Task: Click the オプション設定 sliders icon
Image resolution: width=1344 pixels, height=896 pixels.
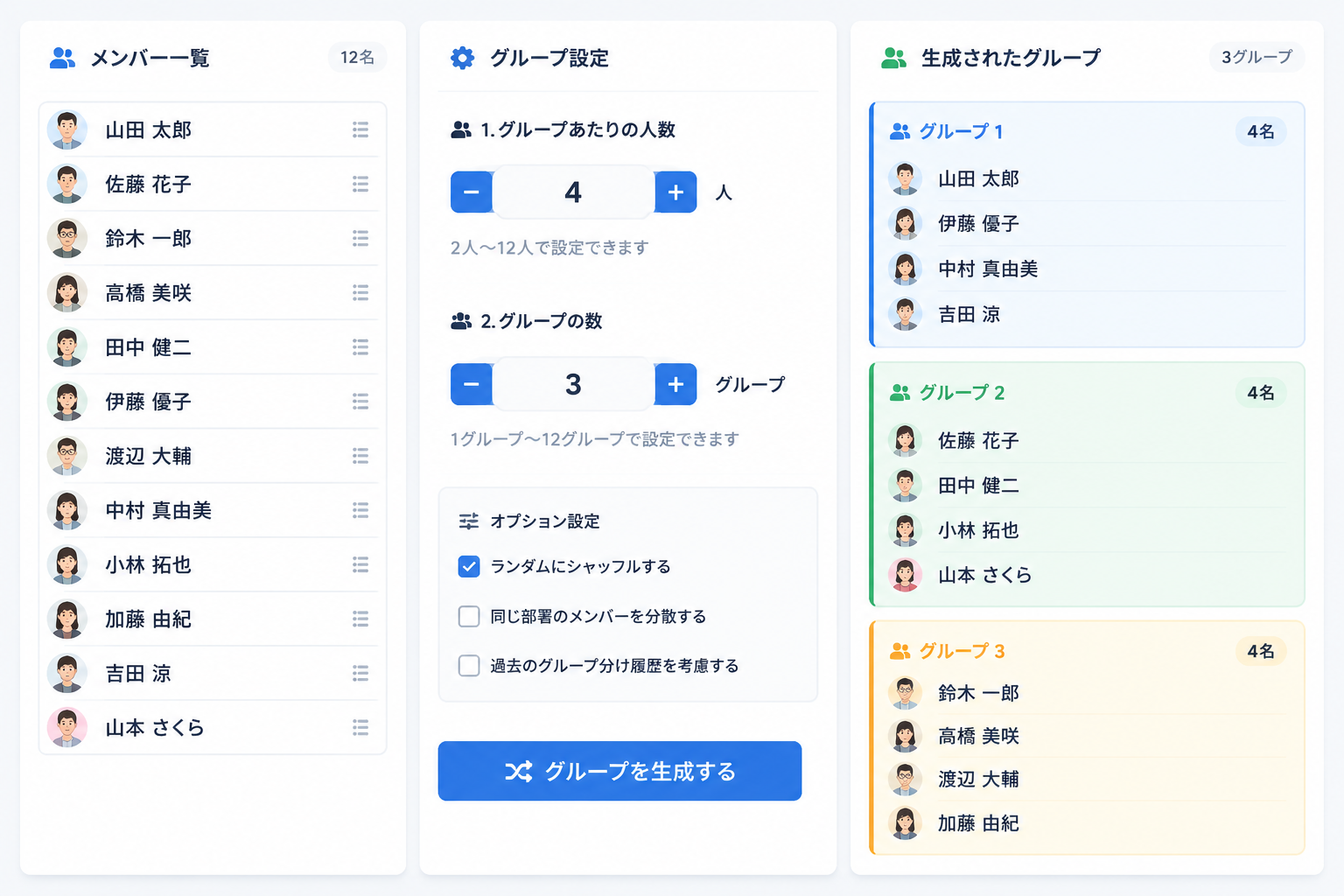Action: click(469, 521)
